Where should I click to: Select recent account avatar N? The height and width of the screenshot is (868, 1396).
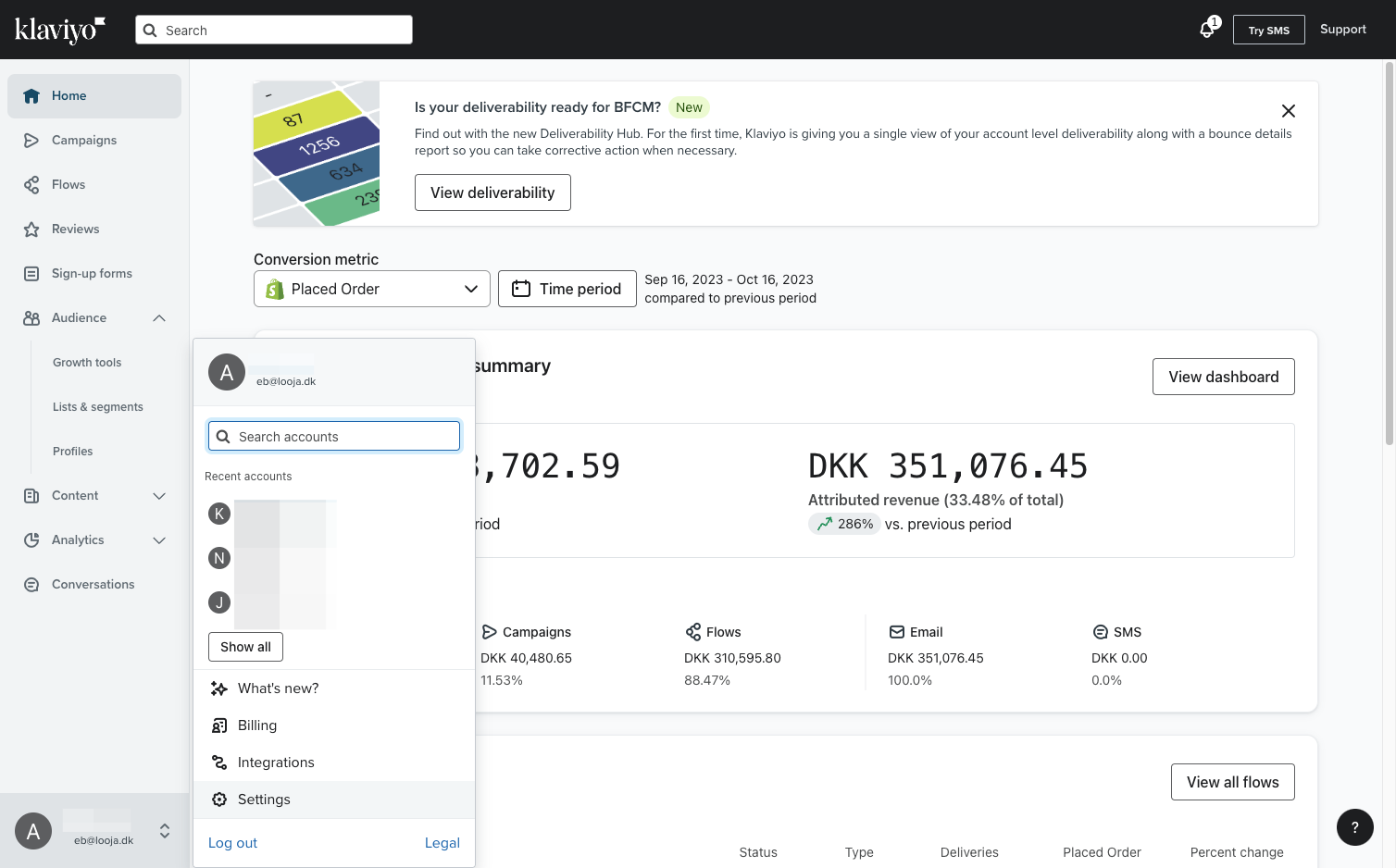219,558
